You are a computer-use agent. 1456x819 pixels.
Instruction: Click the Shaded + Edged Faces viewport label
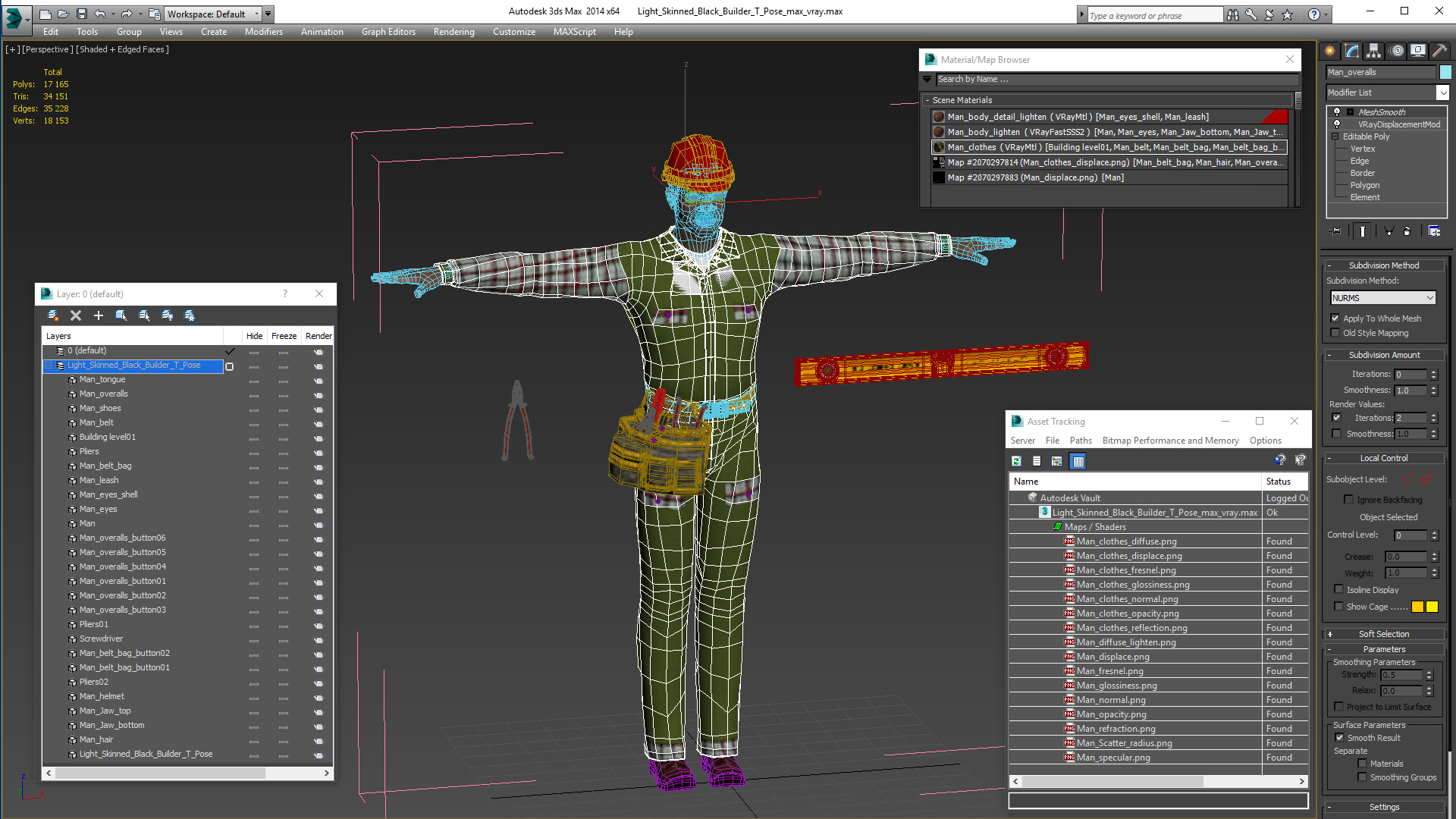[122, 49]
